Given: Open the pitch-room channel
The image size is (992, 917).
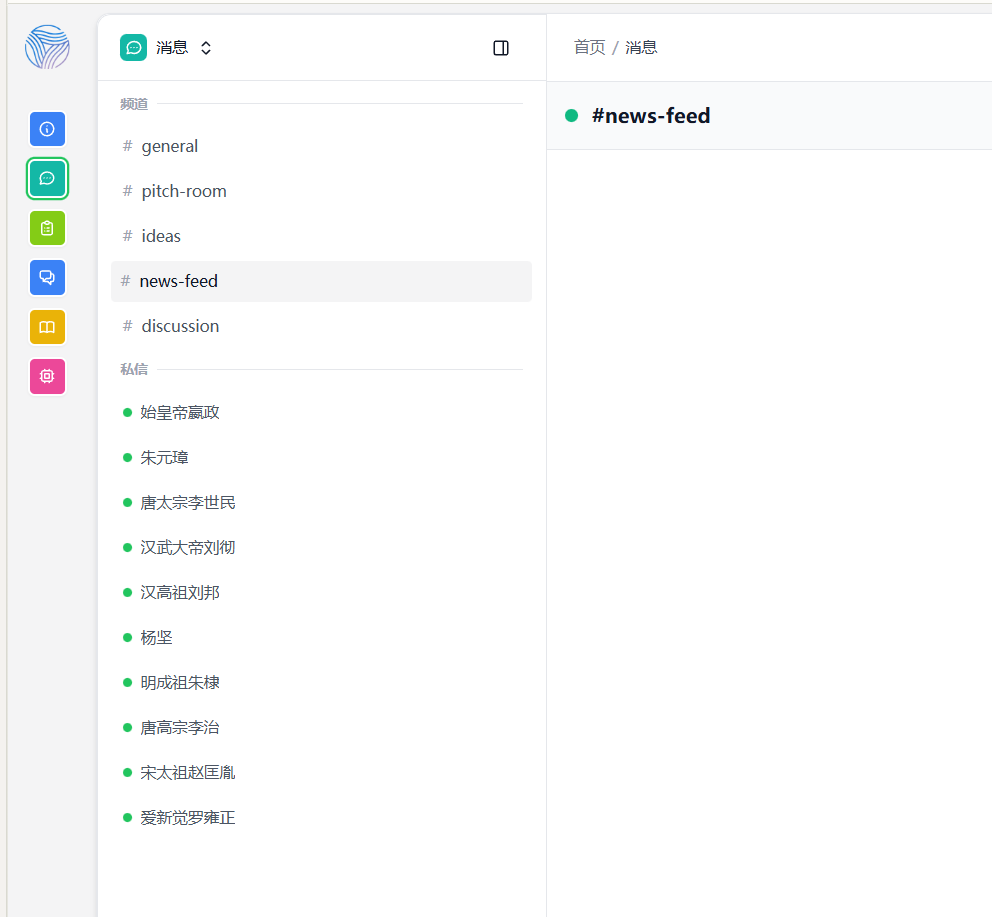Looking at the screenshot, I should pos(321,191).
